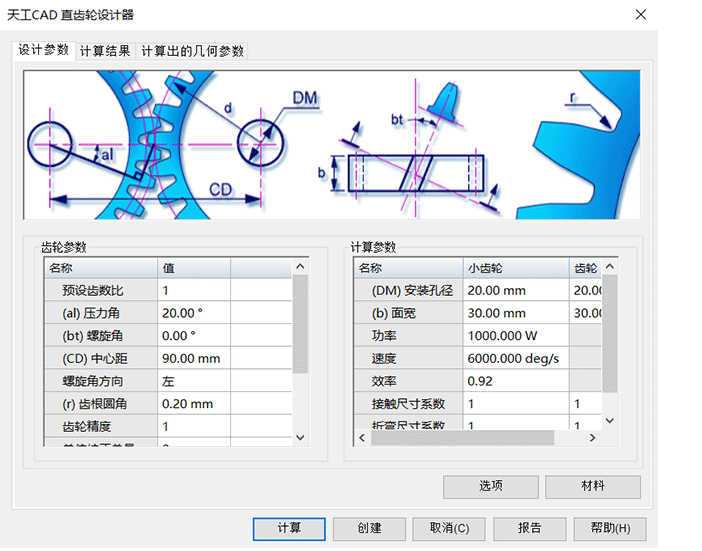Screen dimensions: 702x551
Task: Click the 值 column header
Action: [194, 268]
